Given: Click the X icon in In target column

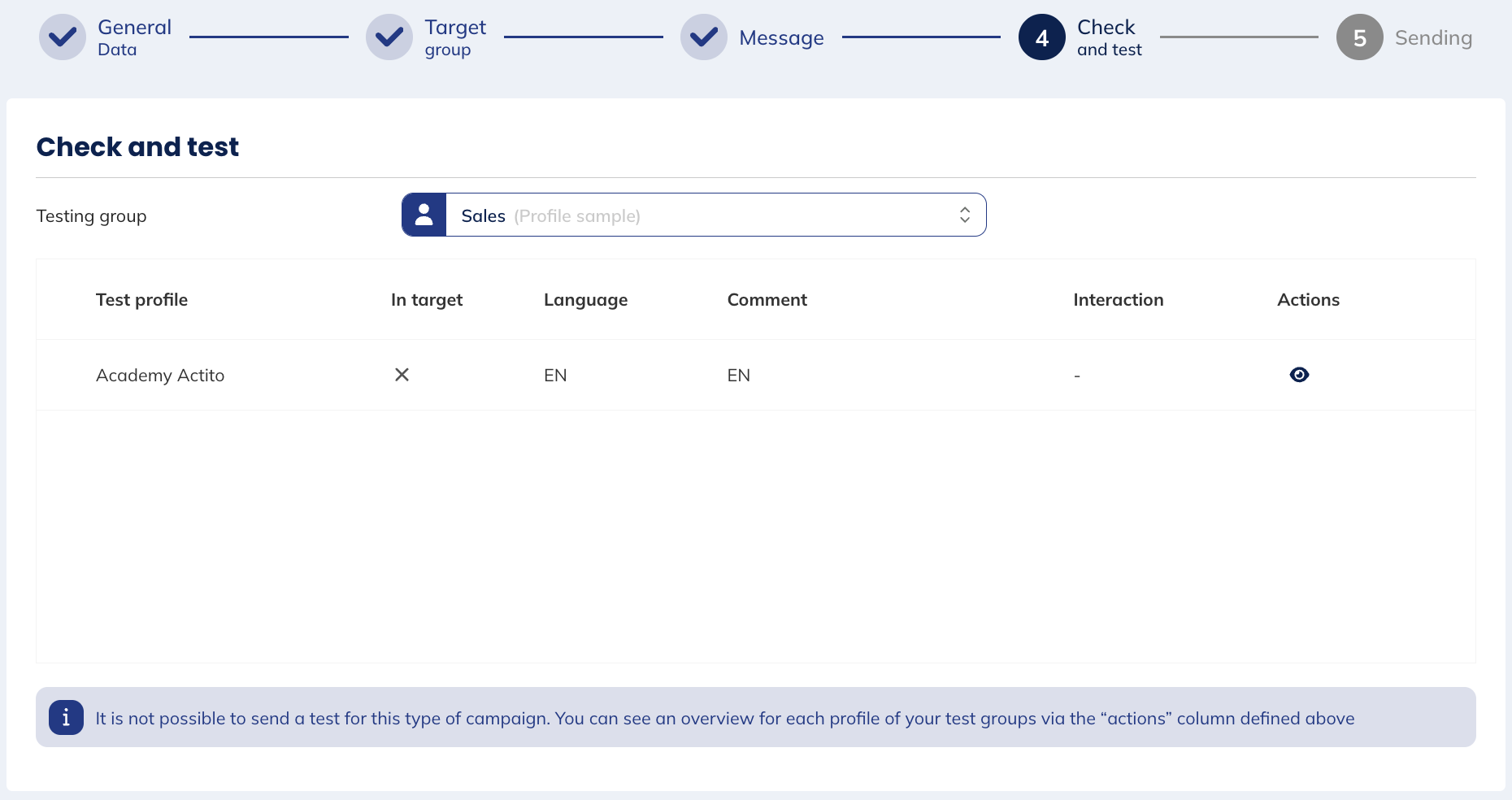Looking at the screenshot, I should pos(402,375).
